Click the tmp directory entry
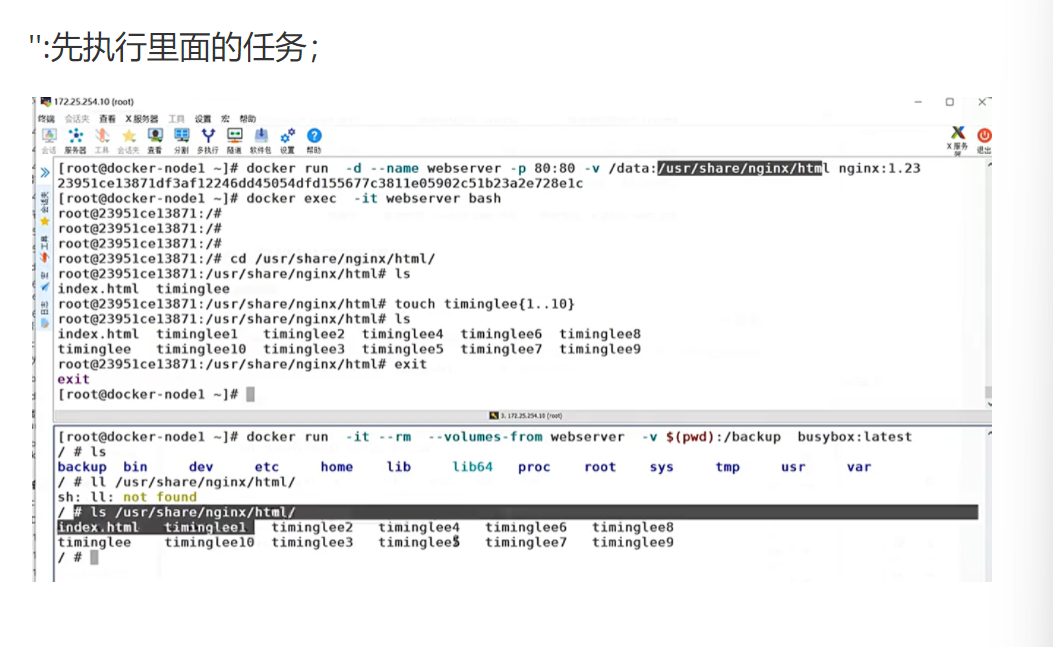 click(x=727, y=467)
